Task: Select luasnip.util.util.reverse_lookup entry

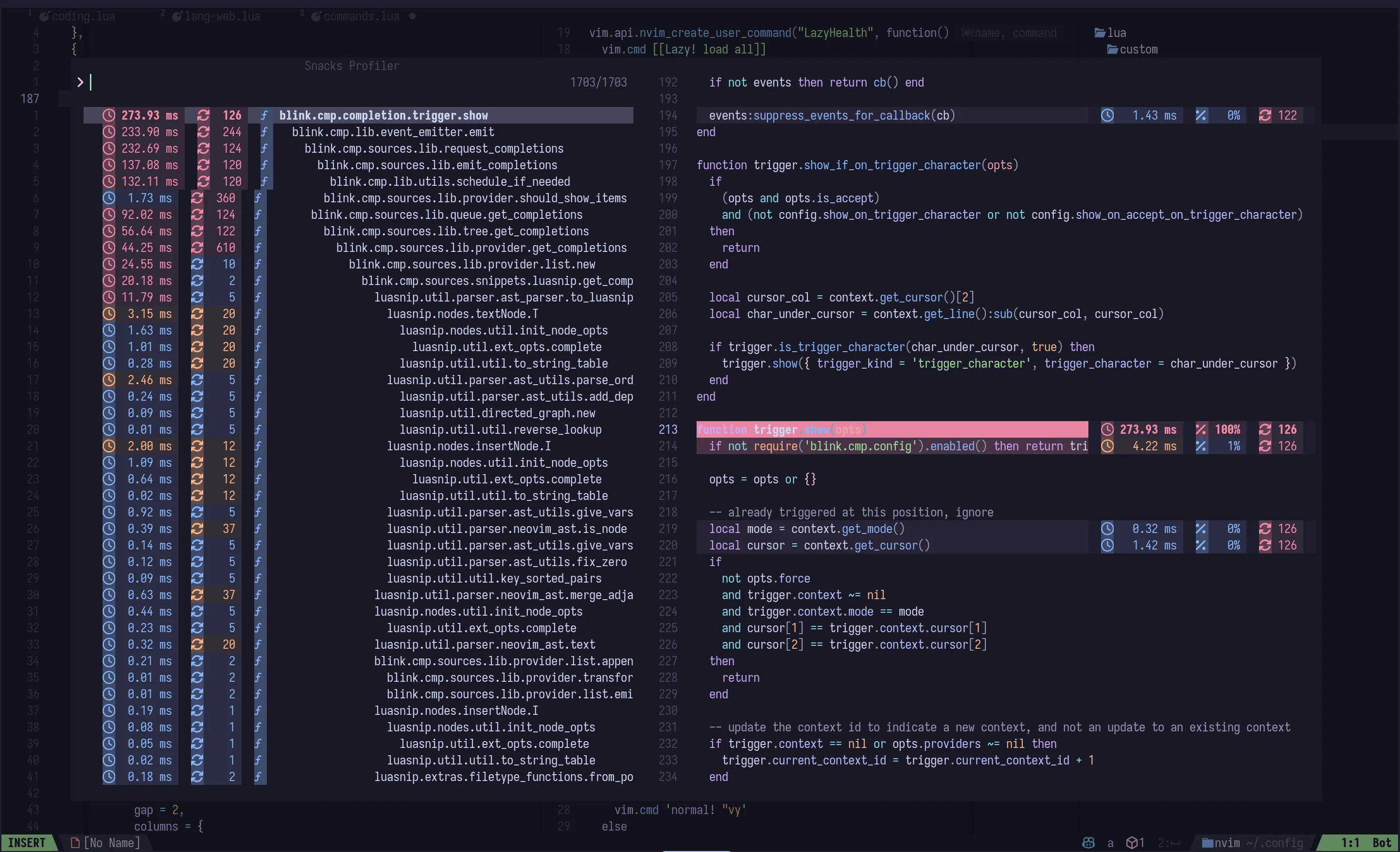Action: click(x=359, y=429)
